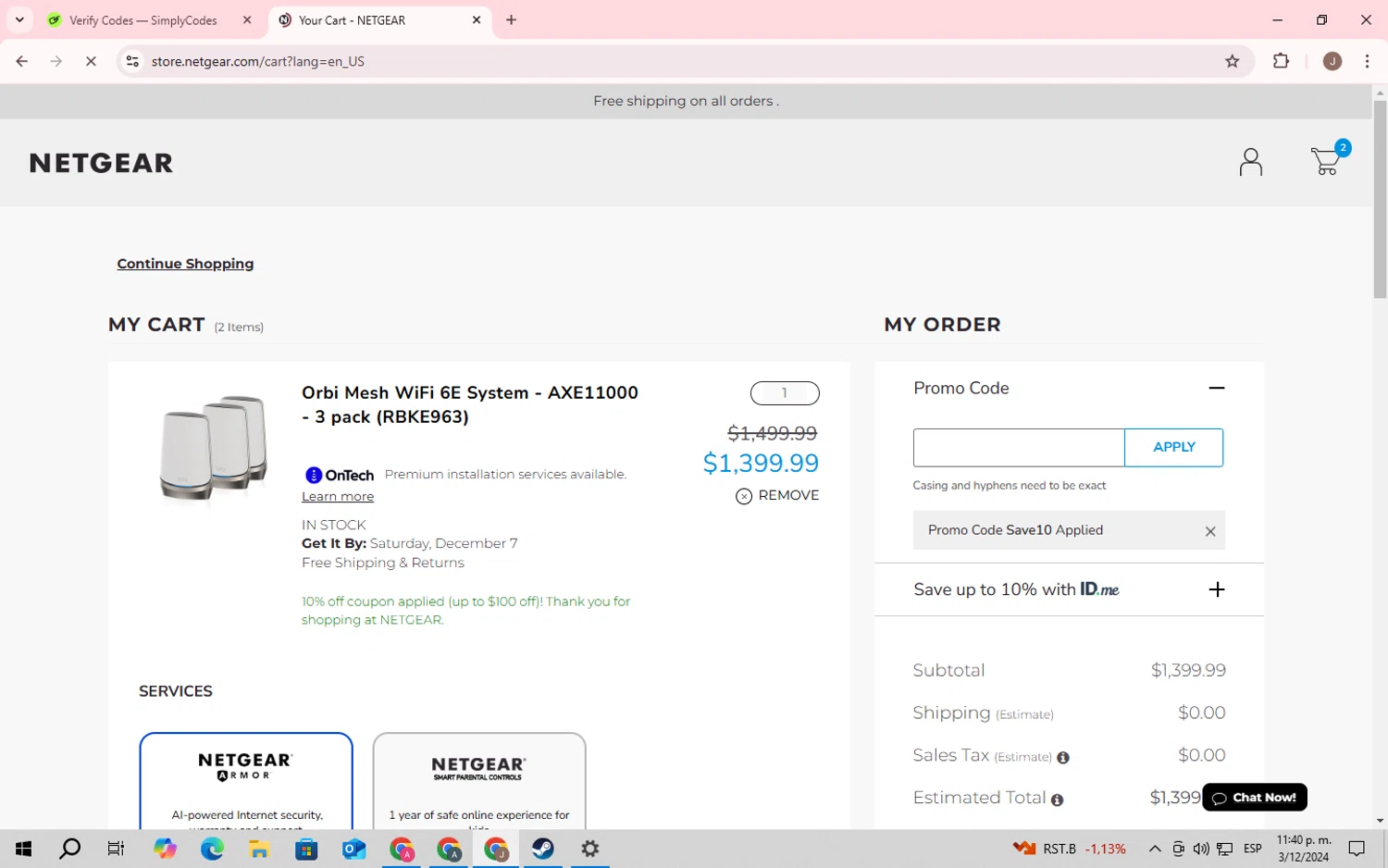1388x868 pixels.
Task: Open the OnTech Learn more link
Action: 338,497
